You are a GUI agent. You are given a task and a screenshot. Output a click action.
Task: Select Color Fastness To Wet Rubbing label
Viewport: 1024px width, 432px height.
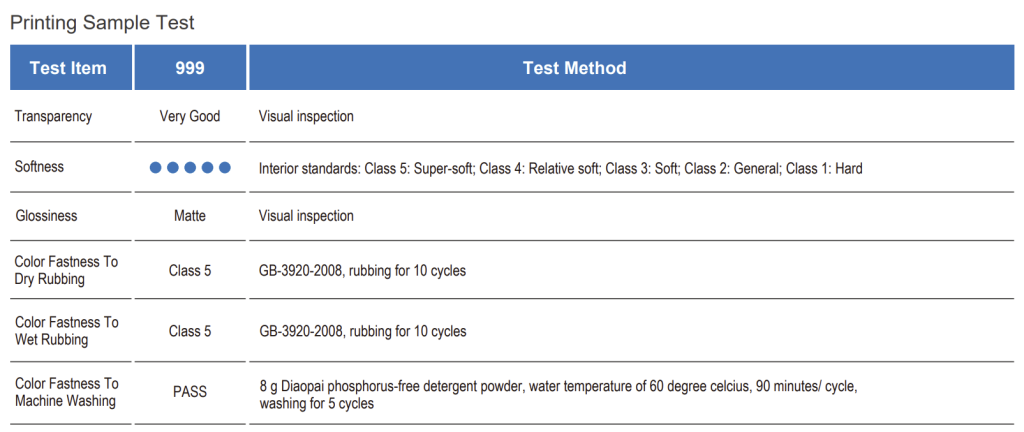click(x=66, y=331)
